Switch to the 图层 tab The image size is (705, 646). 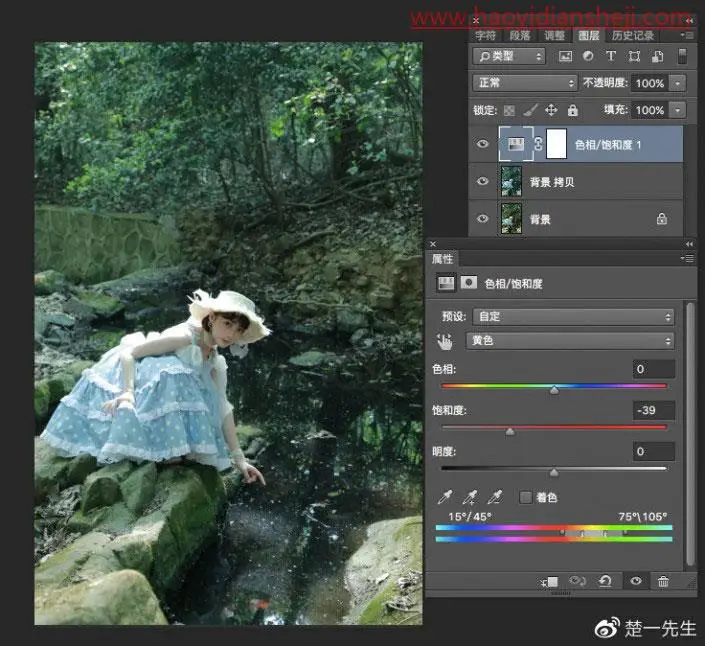click(x=589, y=36)
